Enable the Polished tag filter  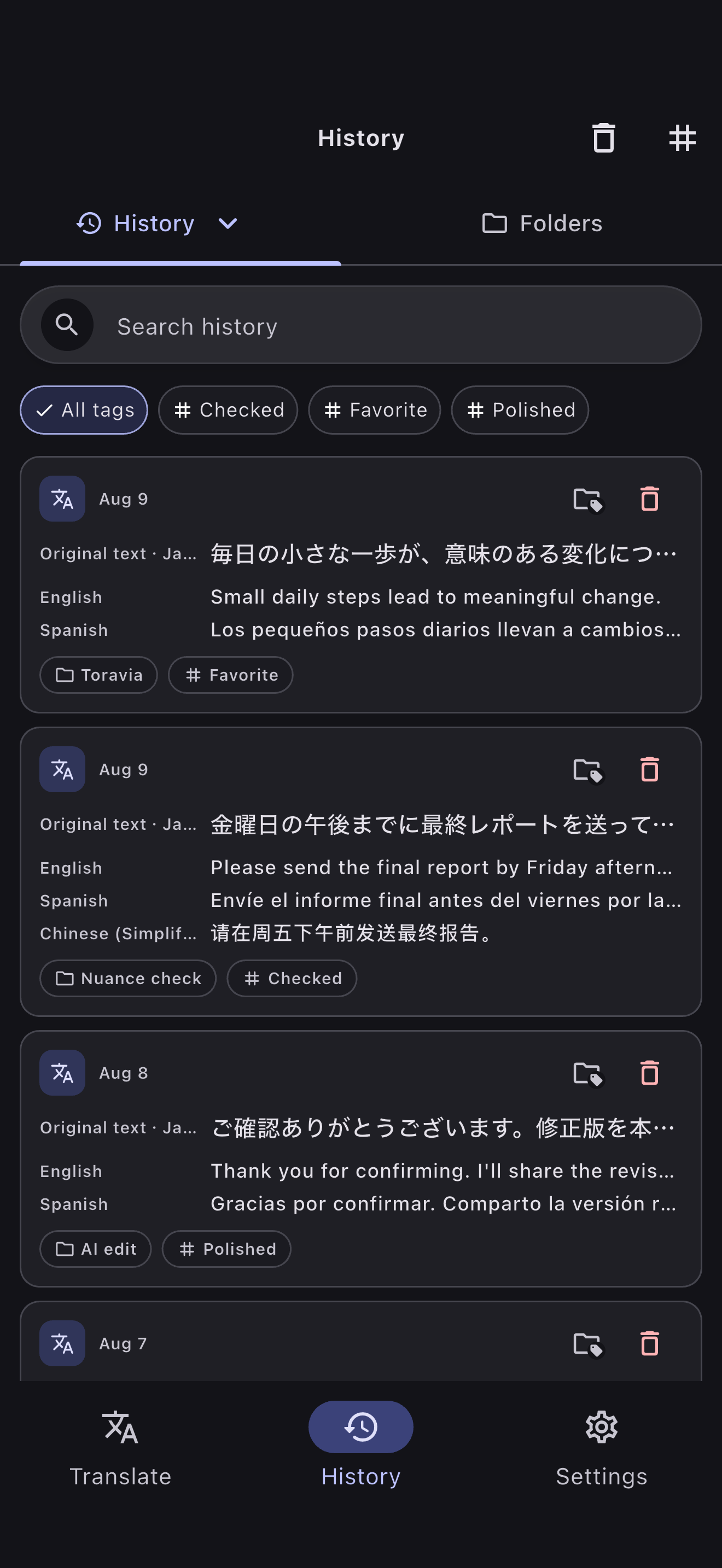pyautogui.click(x=520, y=410)
